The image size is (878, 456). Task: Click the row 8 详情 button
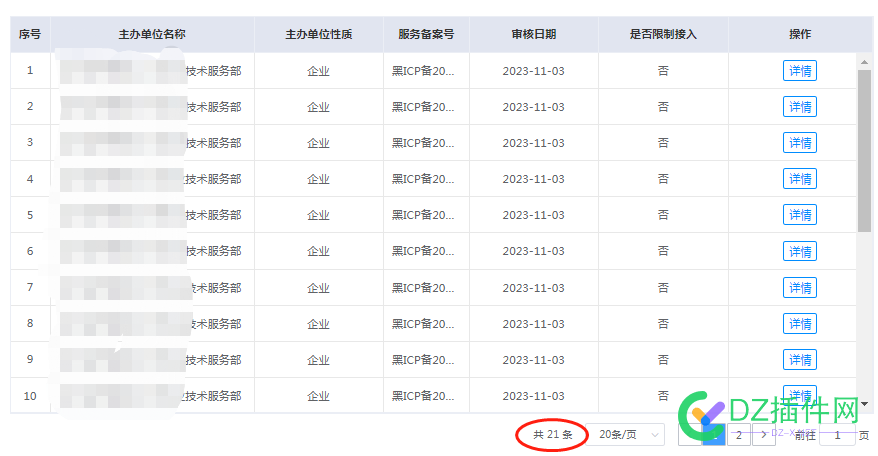click(x=800, y=324)
